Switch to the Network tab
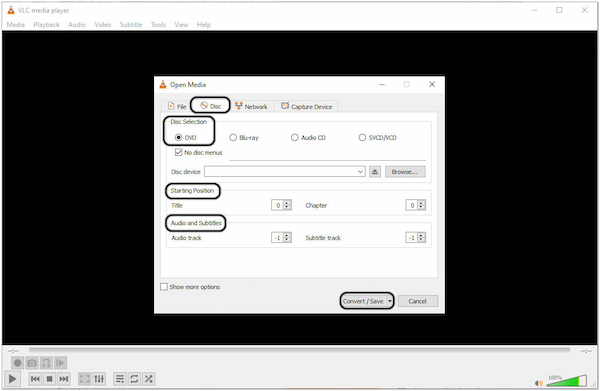600x391 pixels. pyautogui.click(x=251, y=106)
